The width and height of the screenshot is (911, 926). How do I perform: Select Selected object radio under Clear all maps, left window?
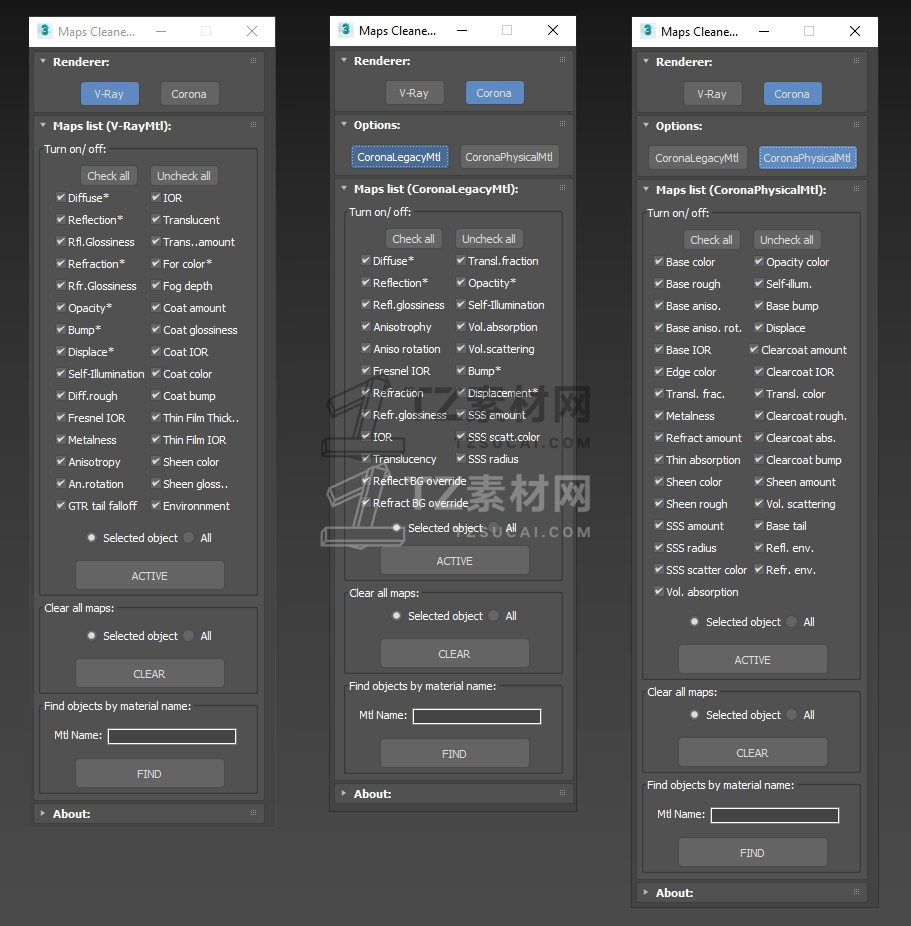92,635
